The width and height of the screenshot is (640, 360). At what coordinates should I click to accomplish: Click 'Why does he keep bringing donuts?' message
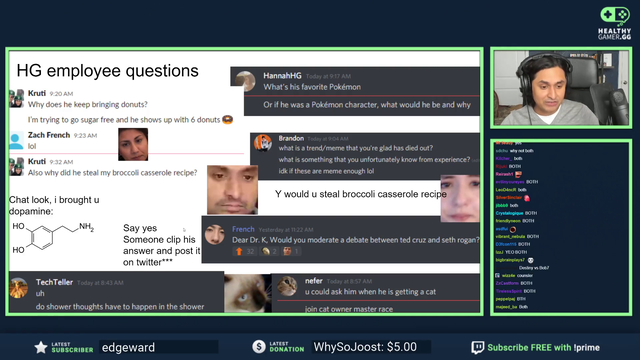point(88,104)
